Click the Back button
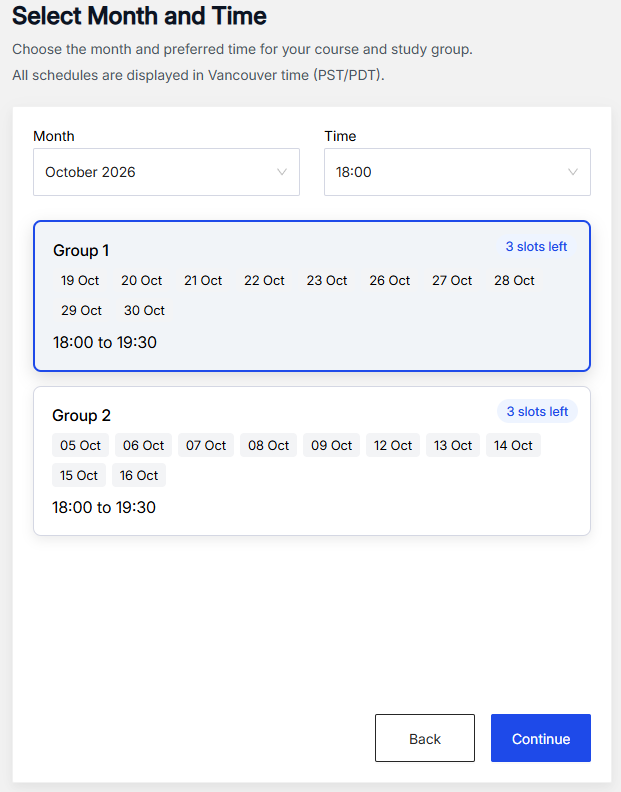This screenshot has width=621, height=792. (425, 738)
